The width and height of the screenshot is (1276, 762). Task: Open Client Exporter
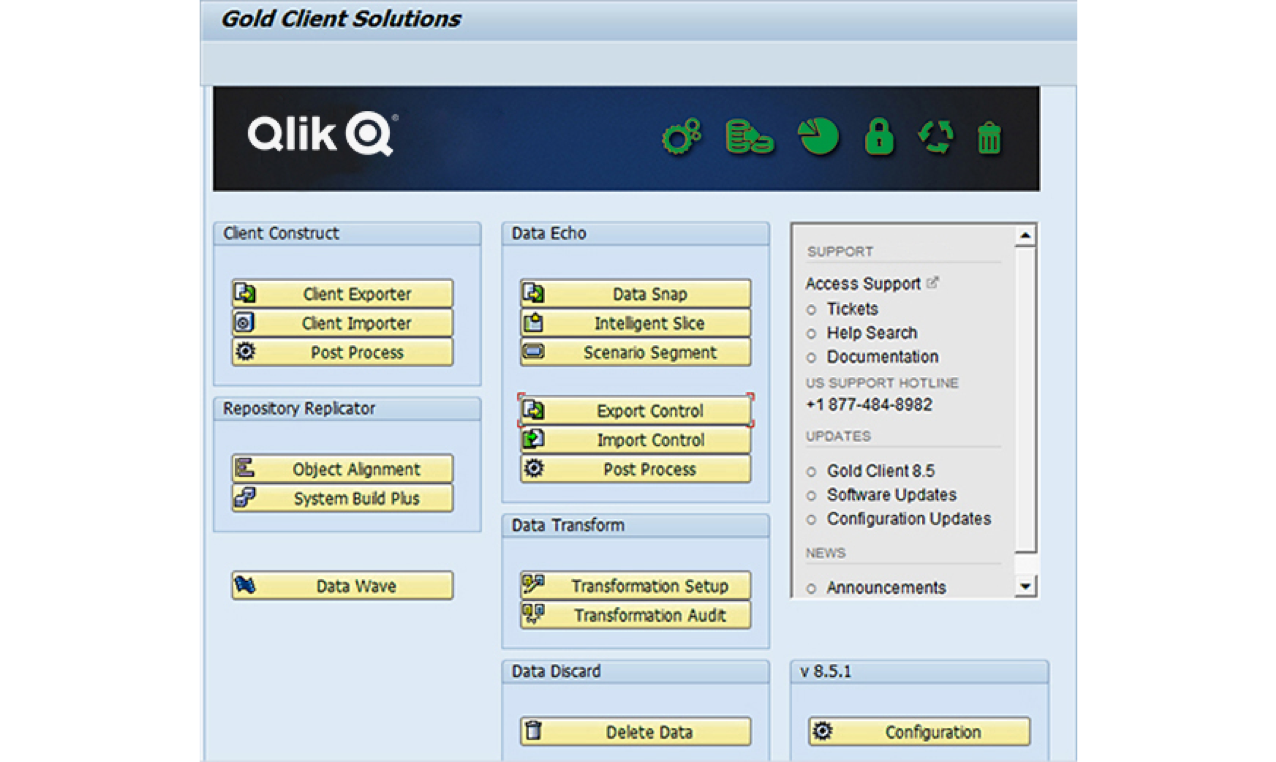342,294
